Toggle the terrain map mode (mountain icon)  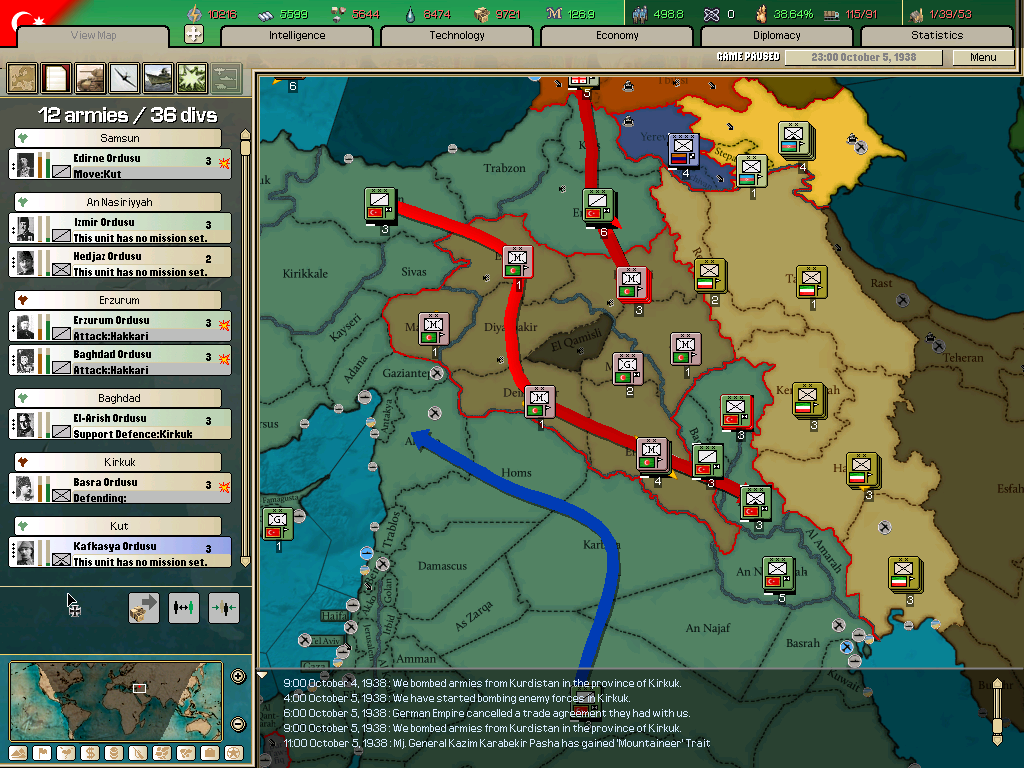click(19, 753)
